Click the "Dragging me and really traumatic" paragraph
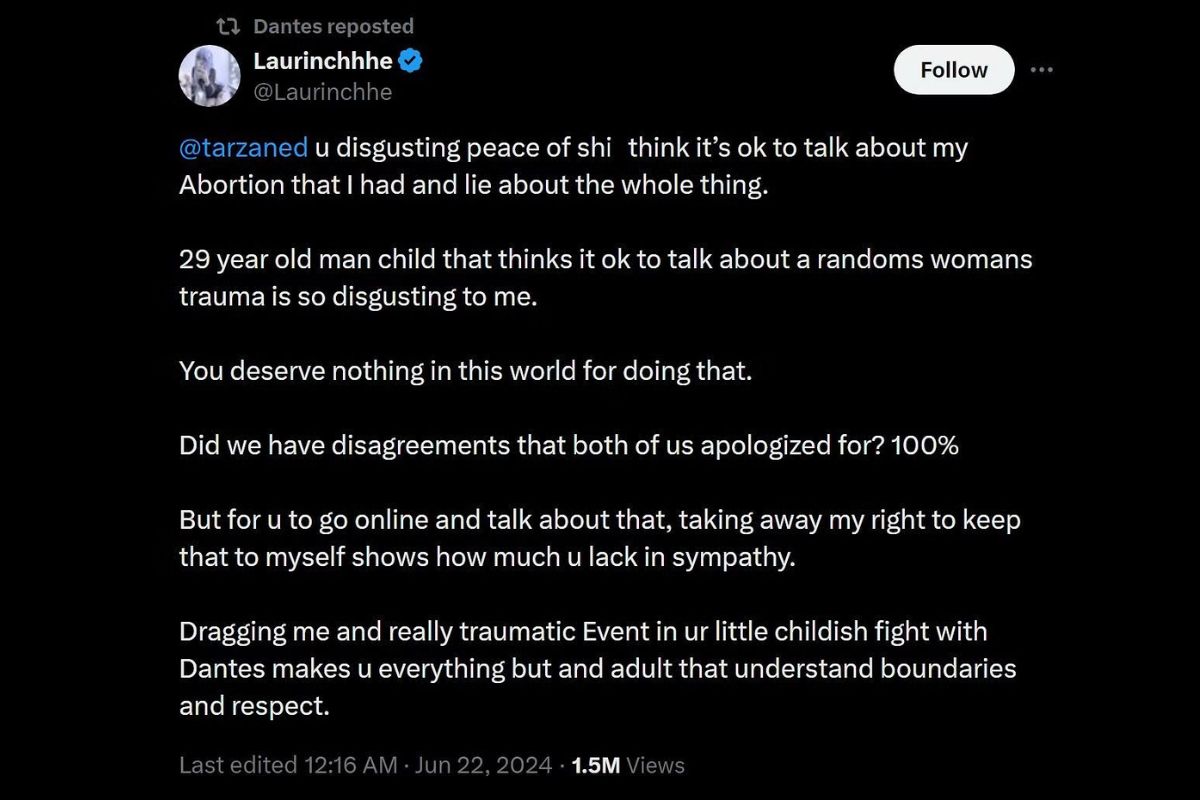The image size is (1200, 800). tap(598, 668)
